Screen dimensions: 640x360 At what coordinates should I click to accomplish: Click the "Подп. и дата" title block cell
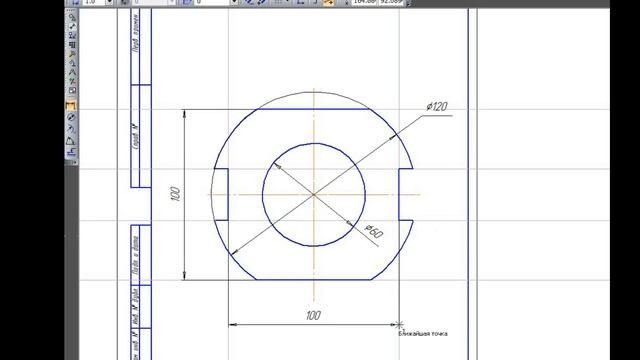135,255
